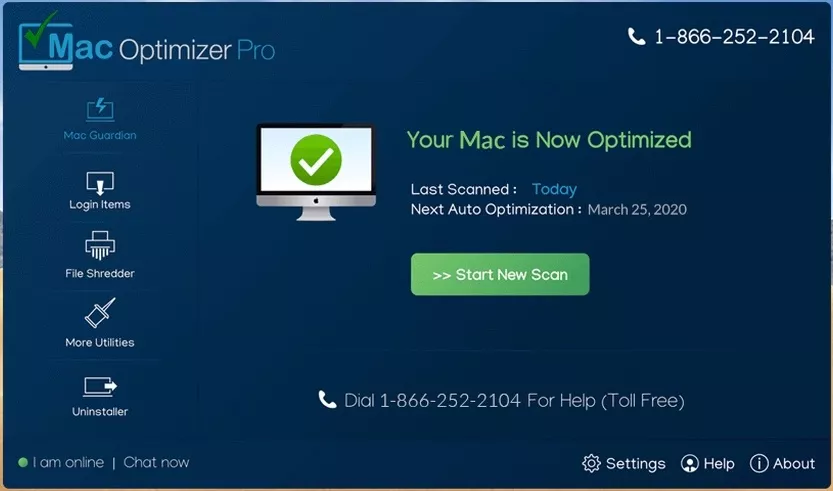
Task: Click the Settings gear icon
Action: click(591, 463)
